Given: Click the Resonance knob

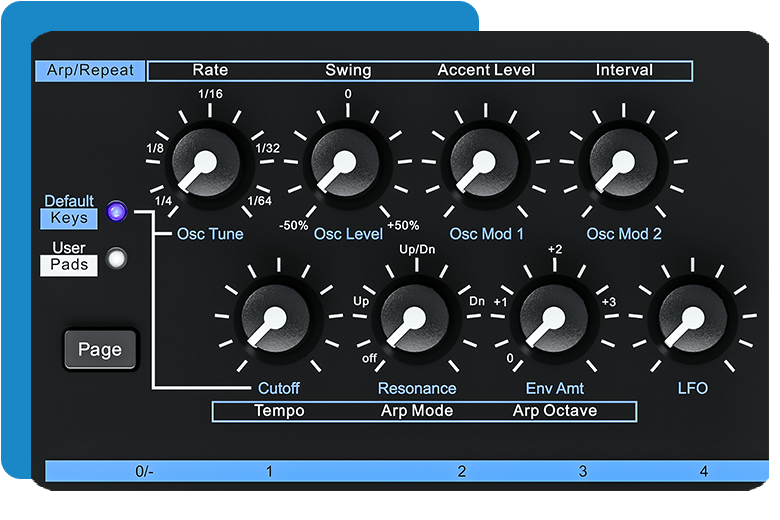Looking at the screenshot, I should (x=417, y=320).
